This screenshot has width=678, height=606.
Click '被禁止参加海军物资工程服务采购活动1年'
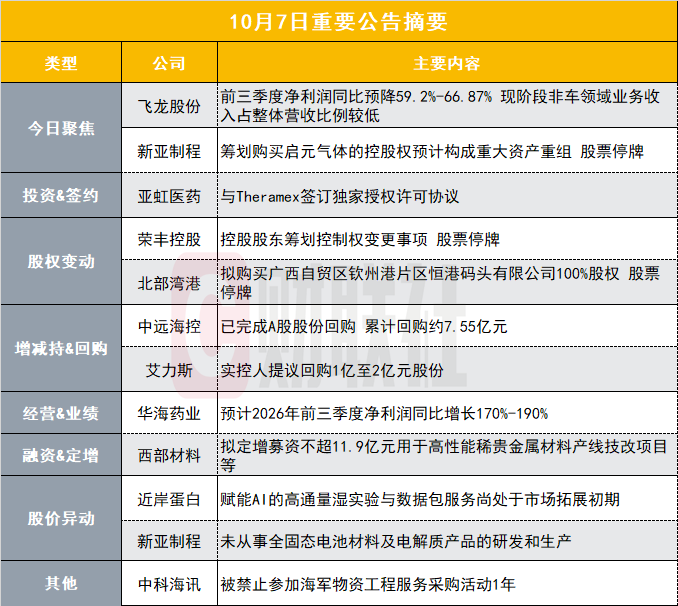368,584
